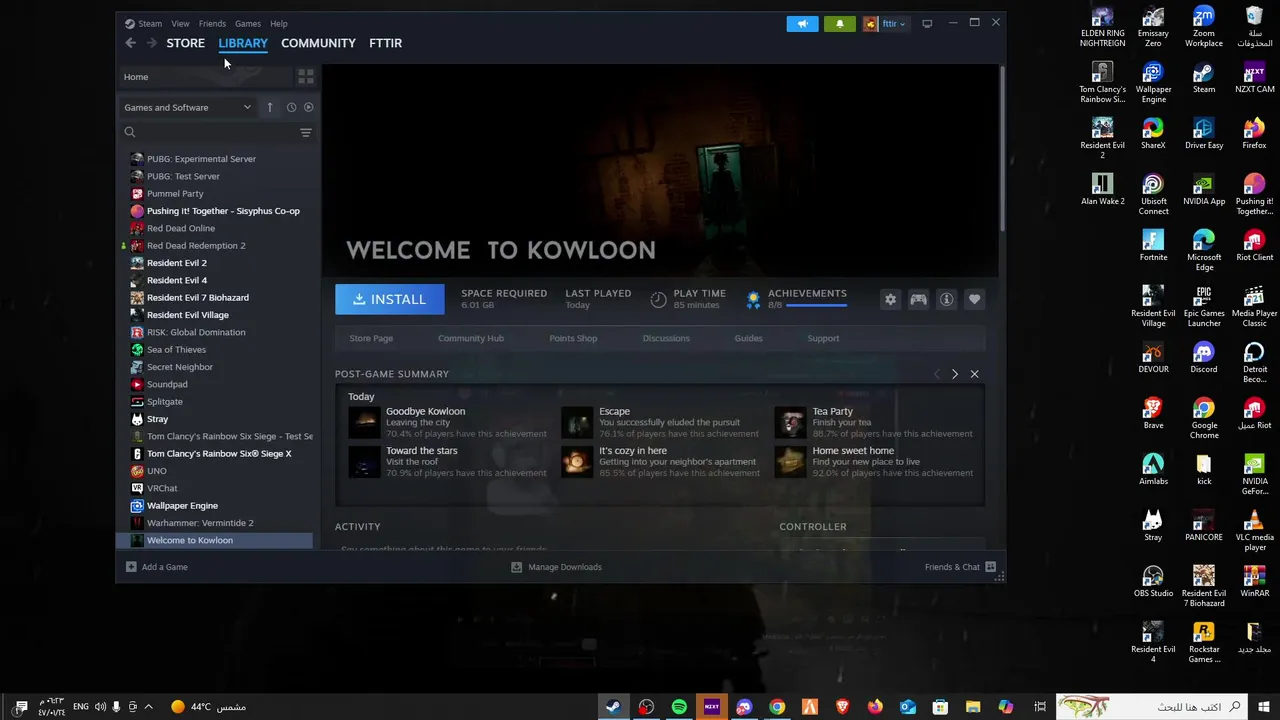Viewport: 1280px width, 720px height.
Task: Click the Home library header
Action: tap(206, 77)
